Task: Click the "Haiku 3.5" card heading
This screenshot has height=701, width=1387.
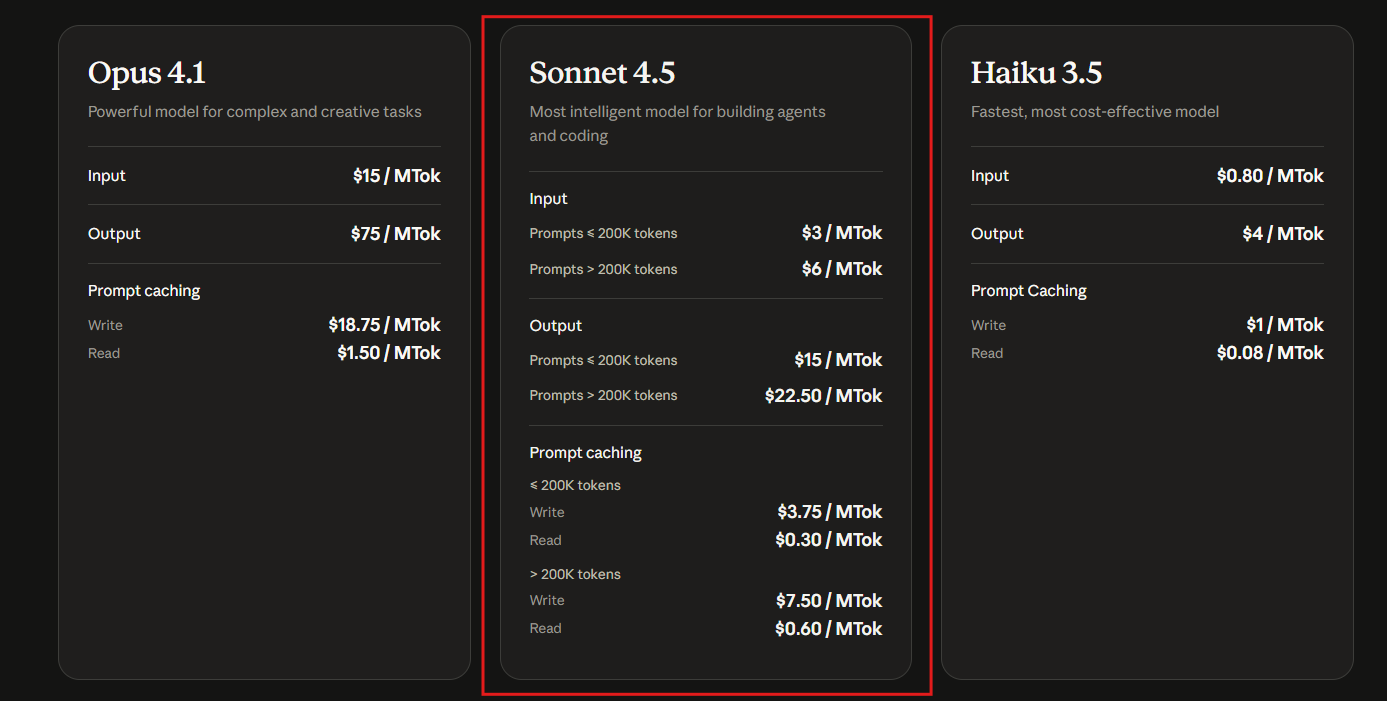Action: 1036,73
